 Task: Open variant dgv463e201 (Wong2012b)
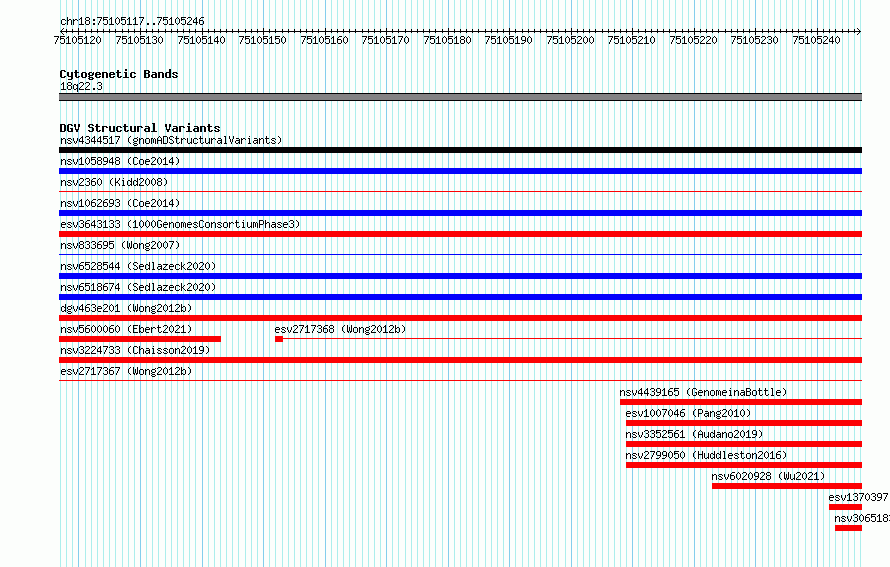[x=126, y=308]
